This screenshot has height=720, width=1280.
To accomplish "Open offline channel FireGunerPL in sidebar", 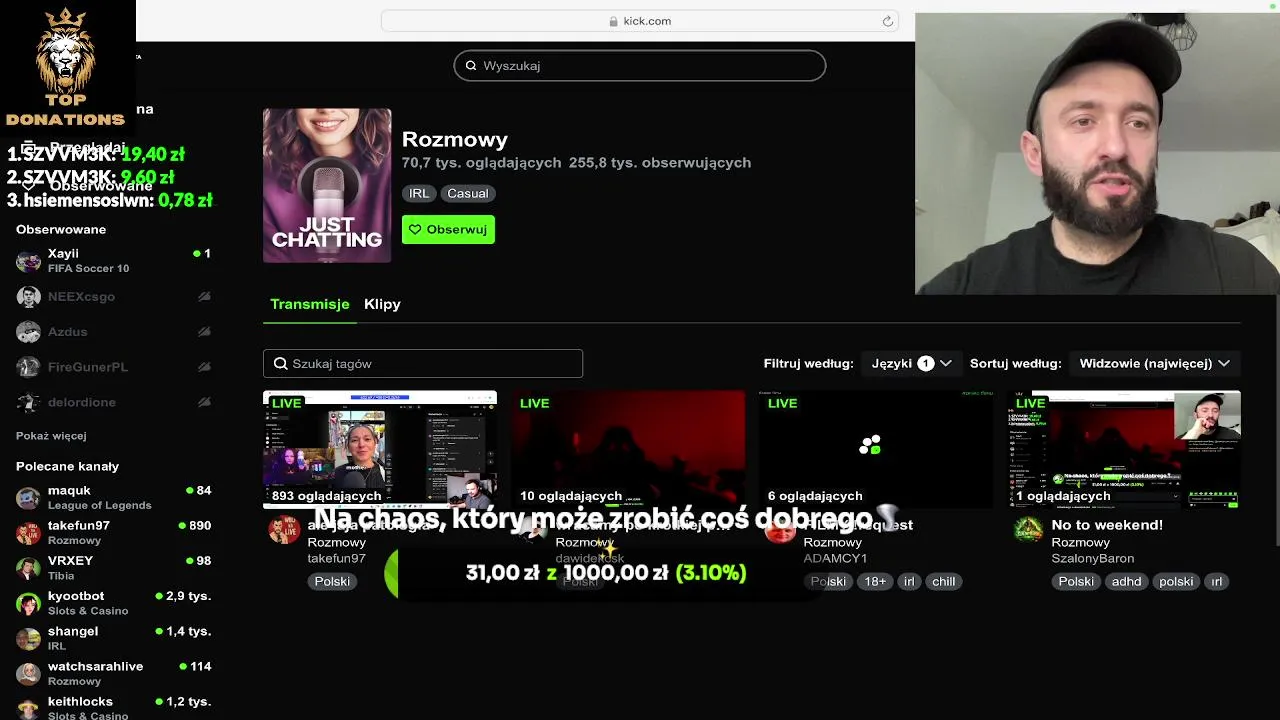I will 114,367.
